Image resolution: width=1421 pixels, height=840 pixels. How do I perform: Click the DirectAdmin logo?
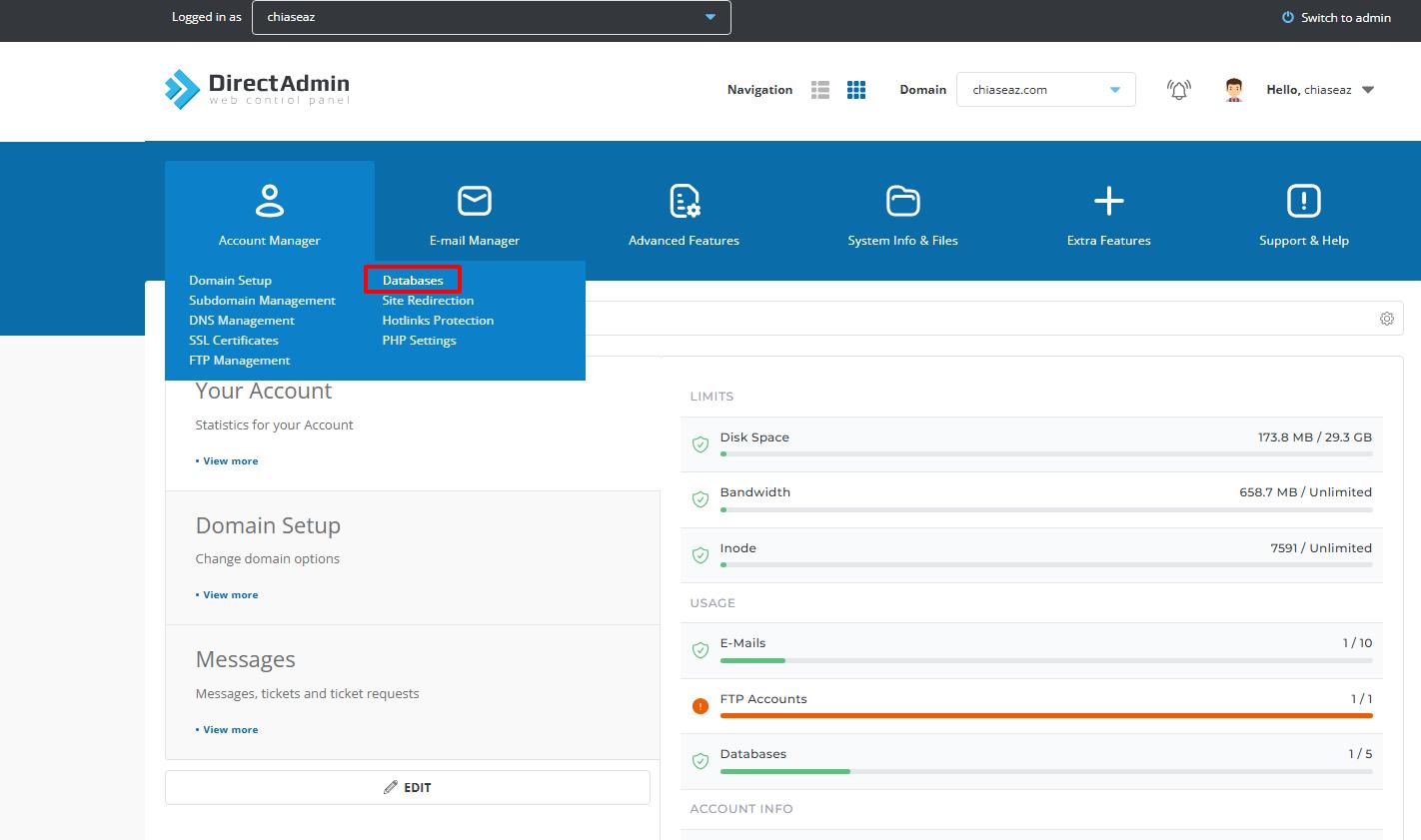coord(258,89)
